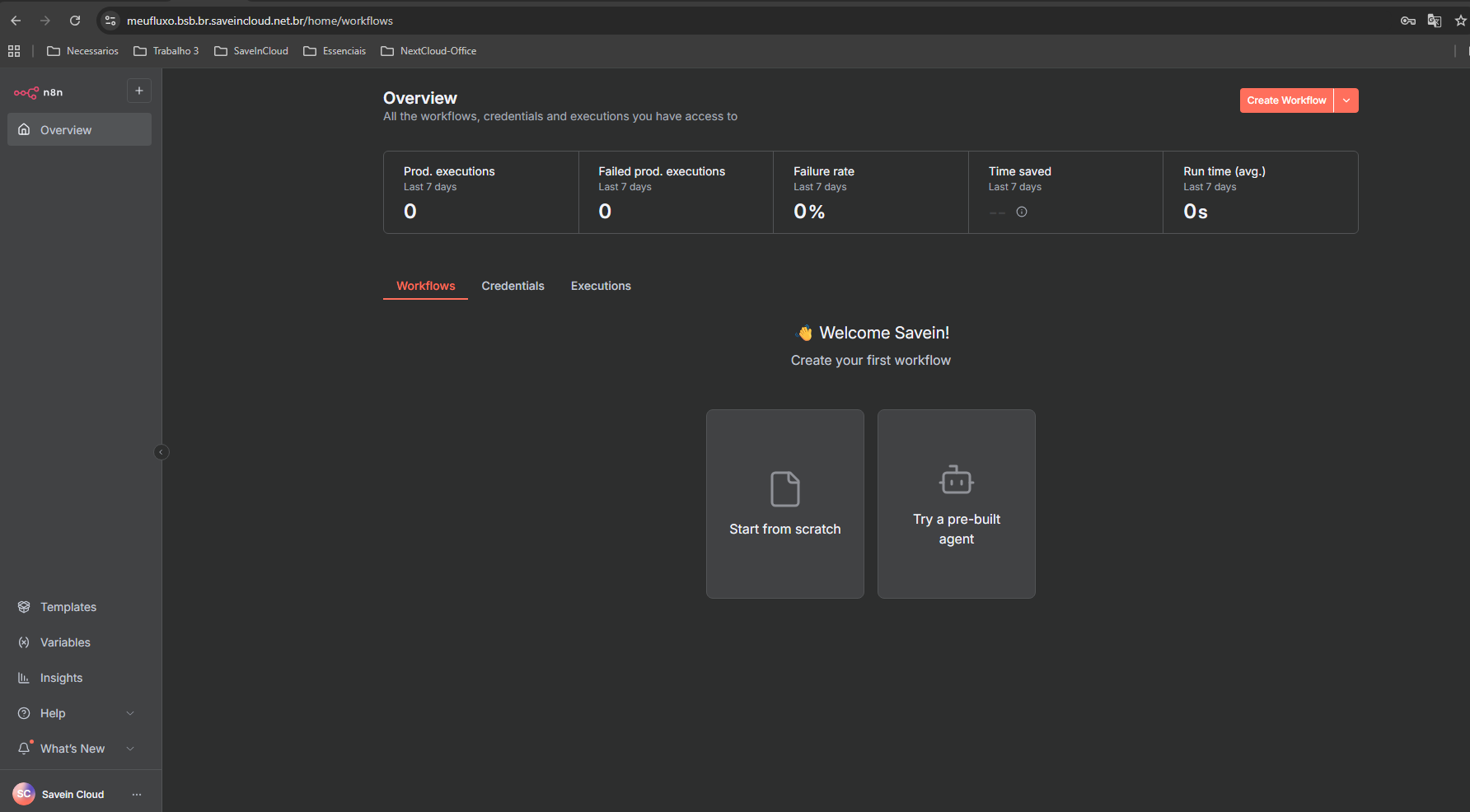Click the browser reload icon
The height and width of the screenshot is (812, 1470).
[75, 21]
